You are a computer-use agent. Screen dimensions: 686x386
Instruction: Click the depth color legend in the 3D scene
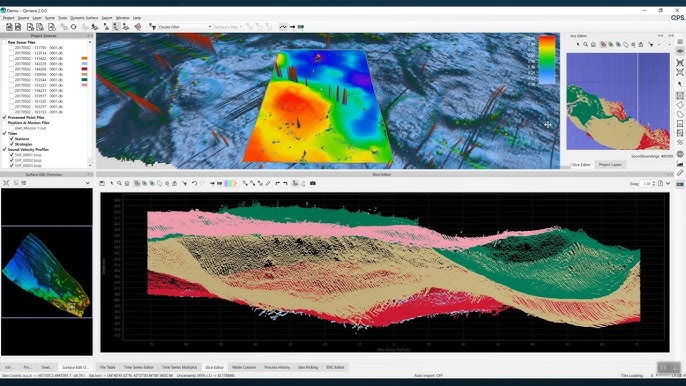(x=547, y=60)
